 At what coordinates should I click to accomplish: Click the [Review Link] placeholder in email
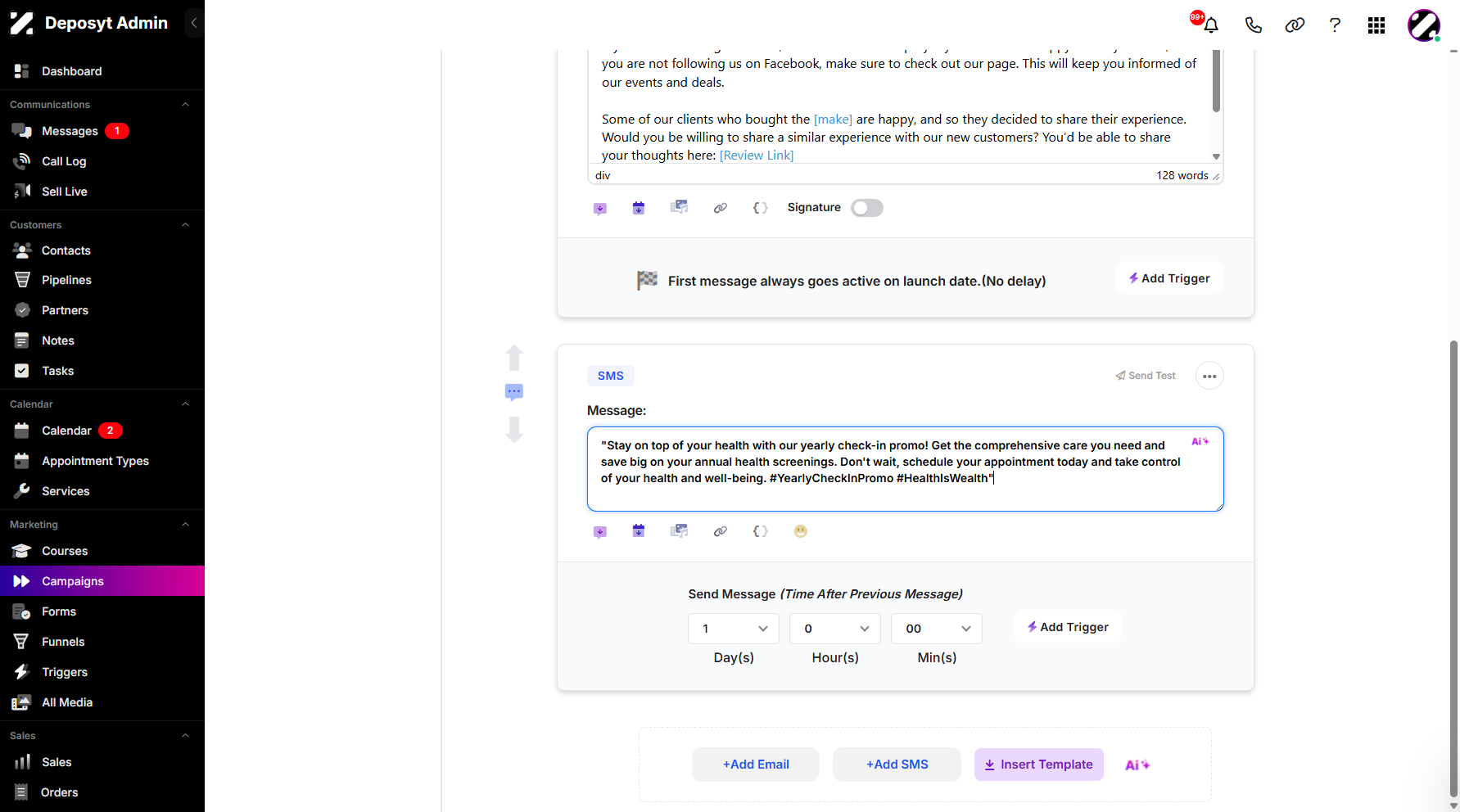tap(757, 156)
